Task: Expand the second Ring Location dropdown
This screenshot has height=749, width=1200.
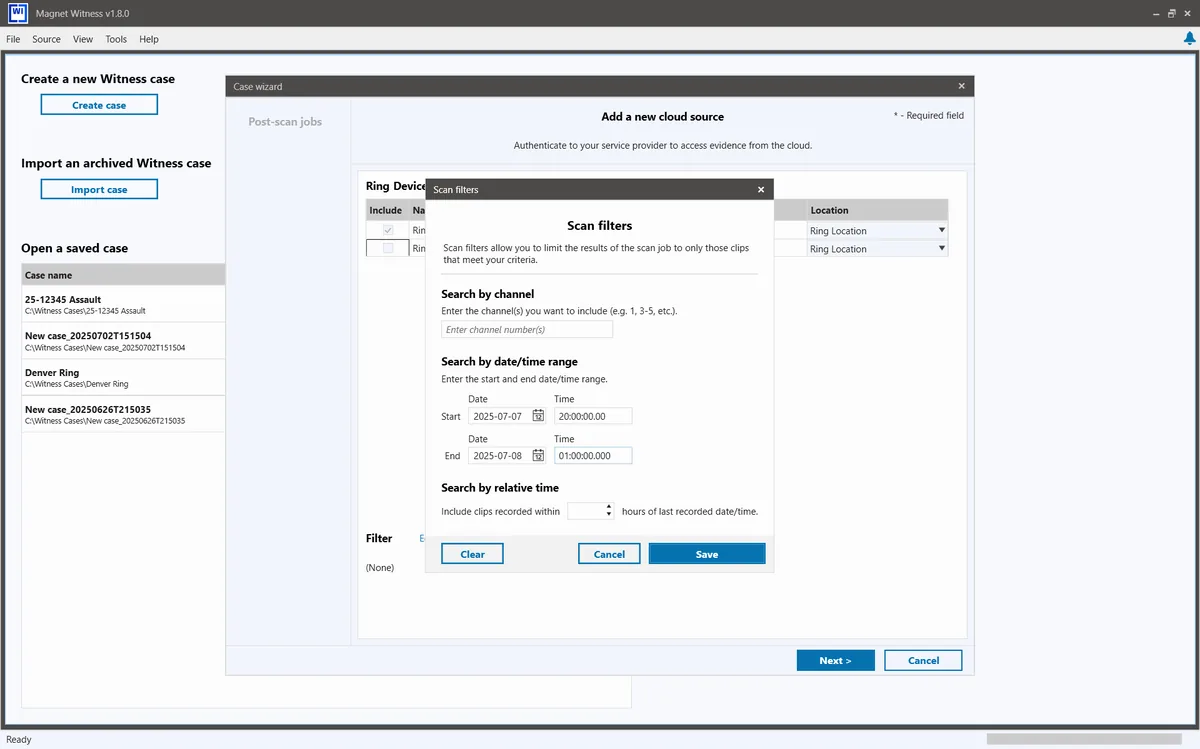Action: point(941,248)
